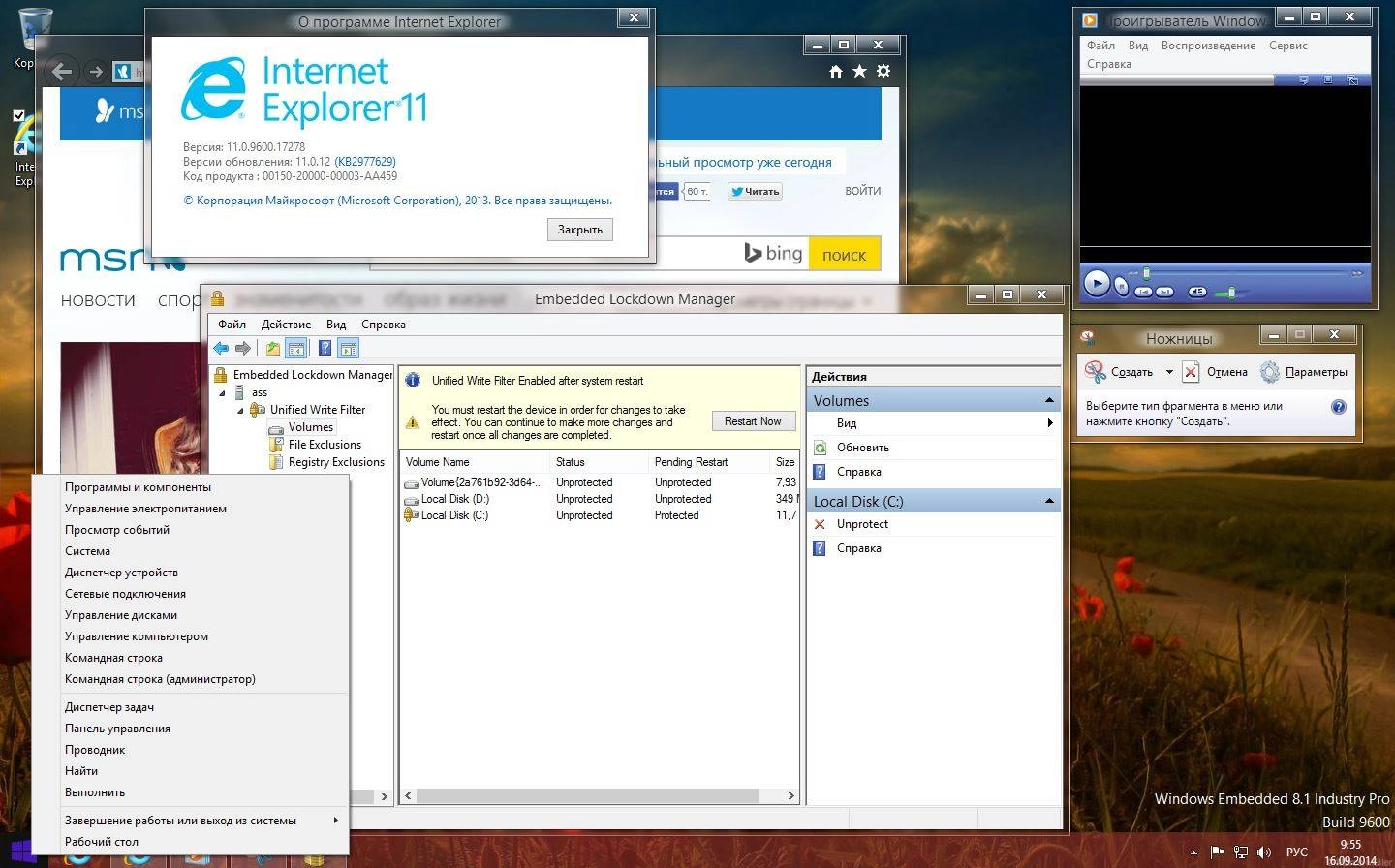Show hidden tray icons arrow
This screenshot has height=868, width=1395.
pyautogui.click(x=1193, y=853)
